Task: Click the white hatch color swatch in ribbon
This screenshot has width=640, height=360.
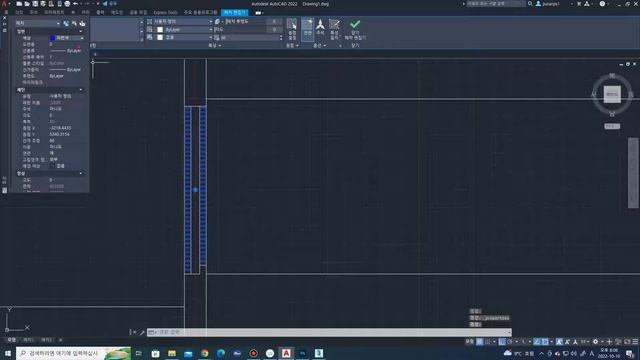Action: pyautogui.click(x=160, y=29)
